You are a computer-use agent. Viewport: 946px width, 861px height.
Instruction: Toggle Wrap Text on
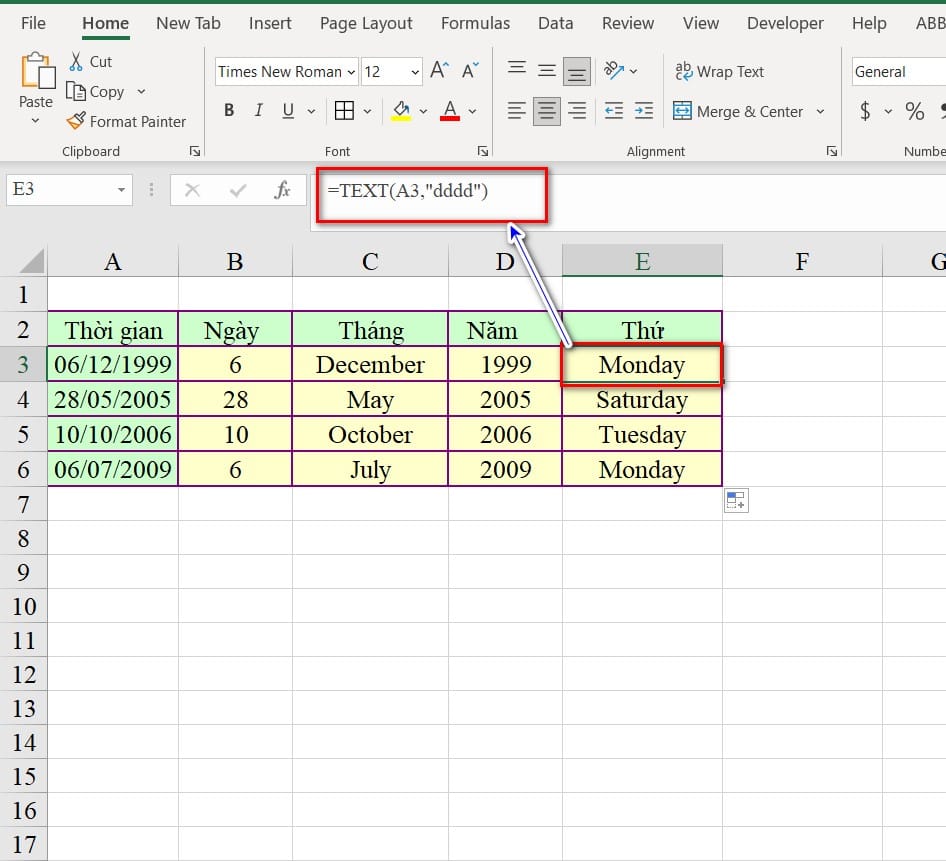pos(719,72)
